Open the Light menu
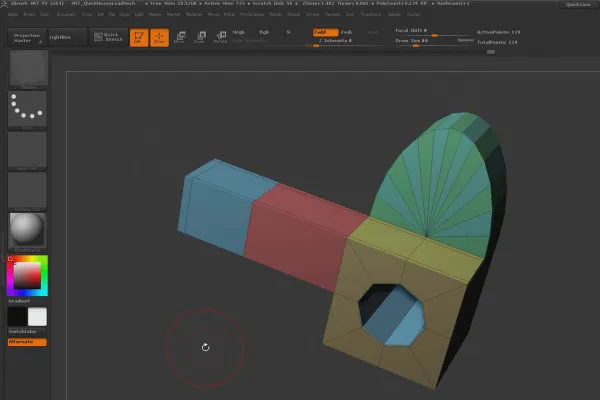 point(139,15)
